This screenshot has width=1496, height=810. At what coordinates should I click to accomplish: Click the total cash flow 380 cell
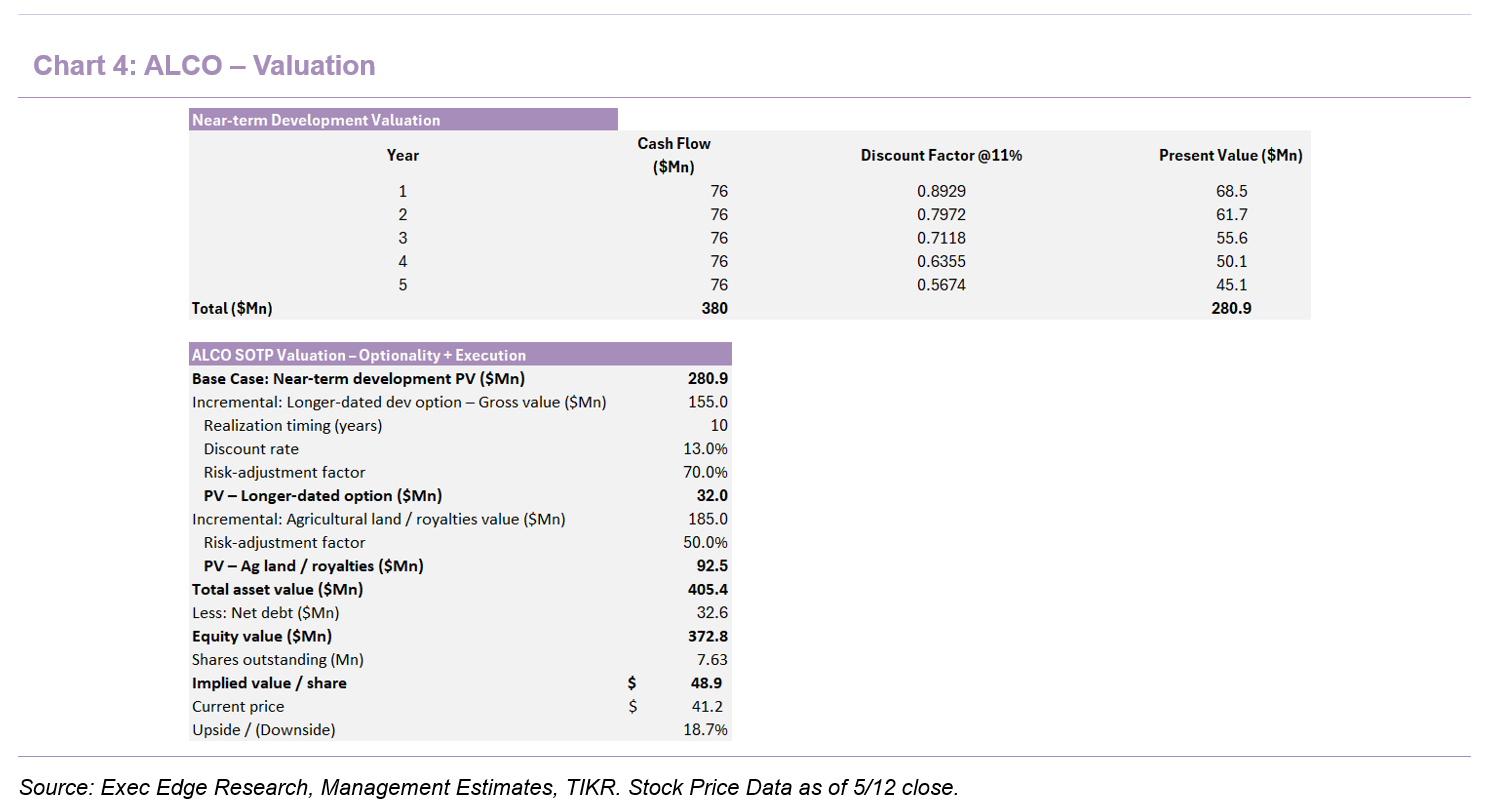[714, 308]
